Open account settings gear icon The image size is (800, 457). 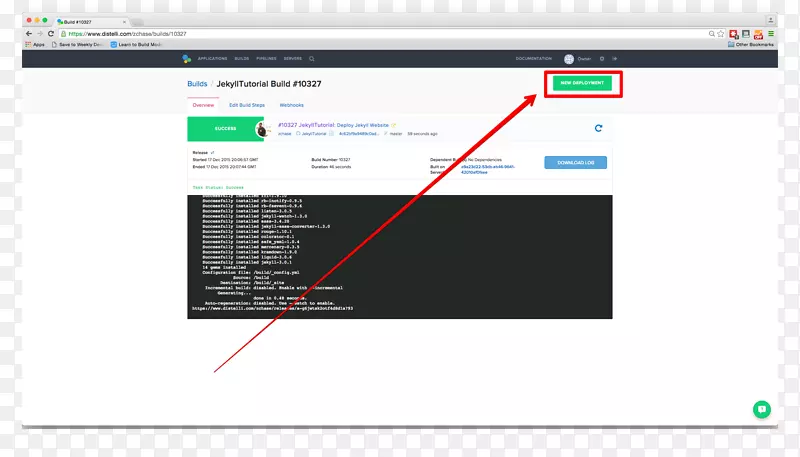point(602,59)
